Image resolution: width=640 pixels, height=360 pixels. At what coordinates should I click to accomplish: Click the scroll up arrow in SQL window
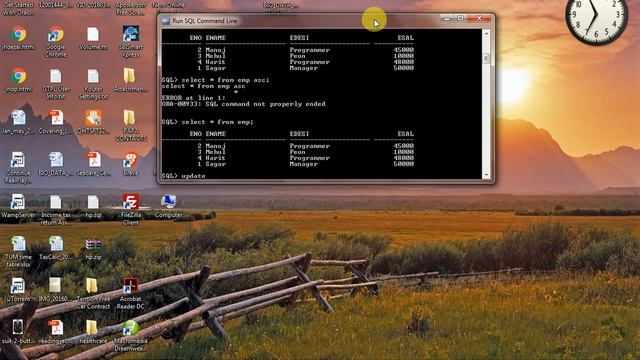point(486,33)
